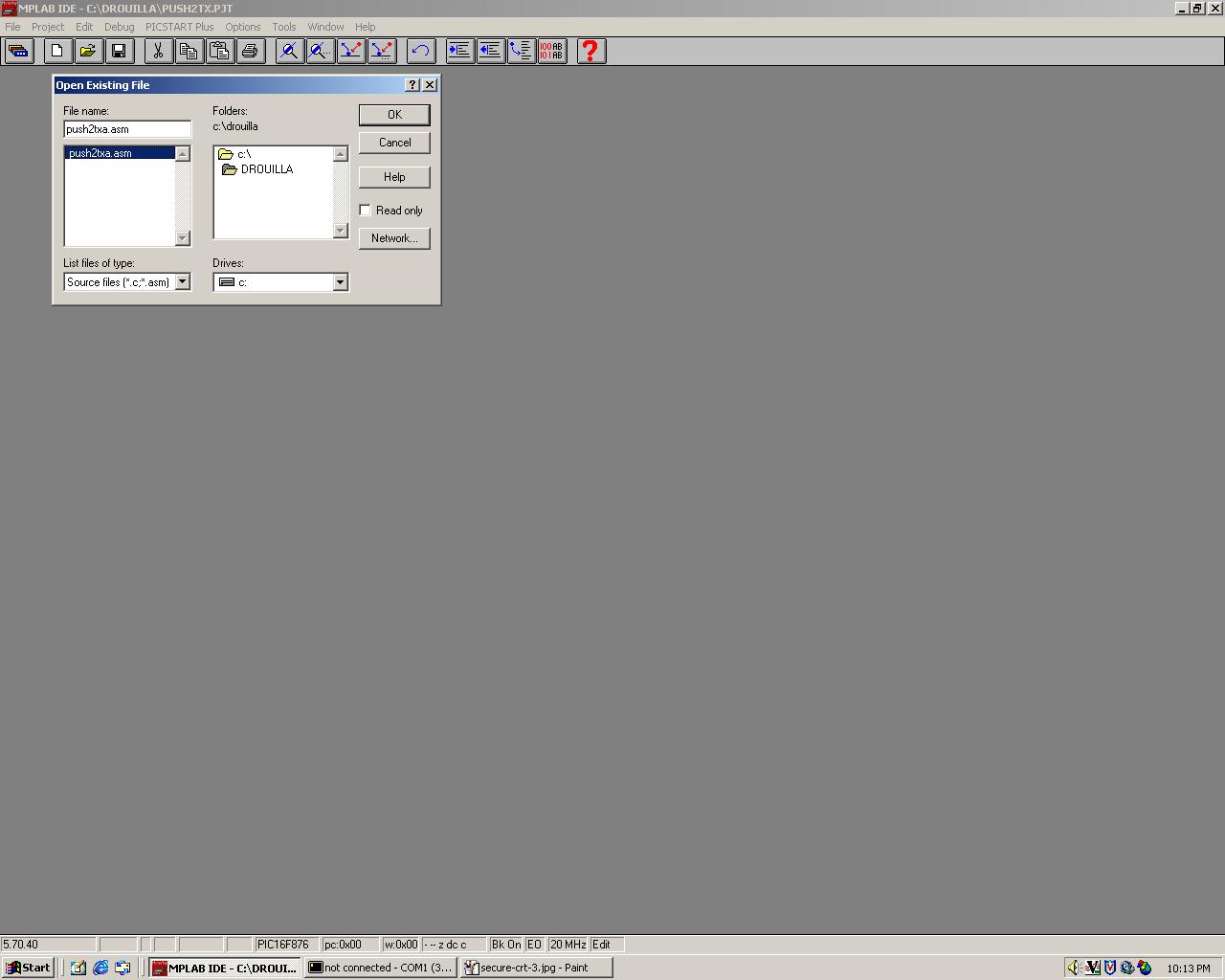
Task: Click the unindent text icon
Action: point(491,51)
